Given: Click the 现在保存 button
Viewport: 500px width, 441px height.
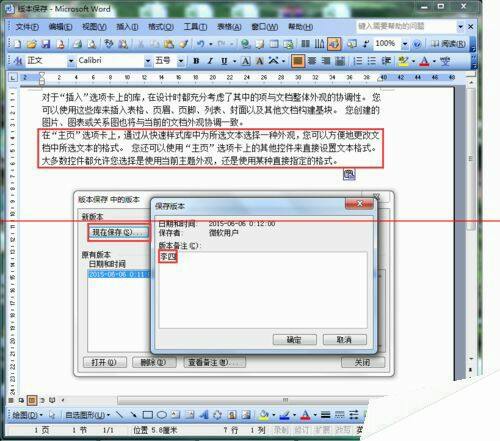Looking at the screenshot, I should click(x=119, y=232).
